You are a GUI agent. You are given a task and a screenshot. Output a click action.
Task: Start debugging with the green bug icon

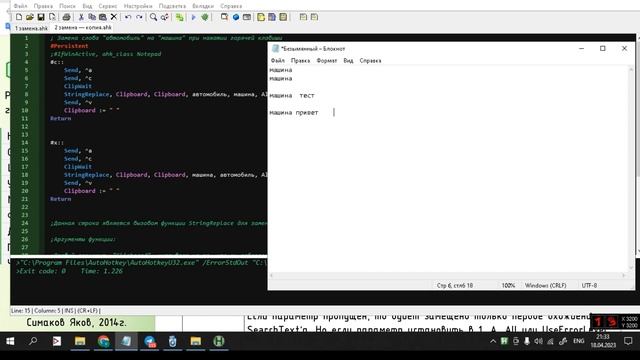tap(205, 17)
